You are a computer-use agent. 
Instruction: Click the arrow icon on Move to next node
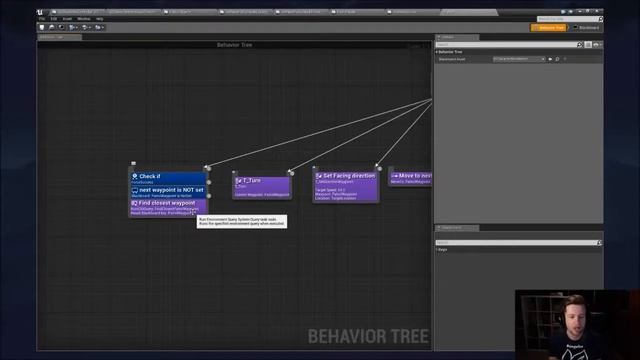(x=394, y=176)
